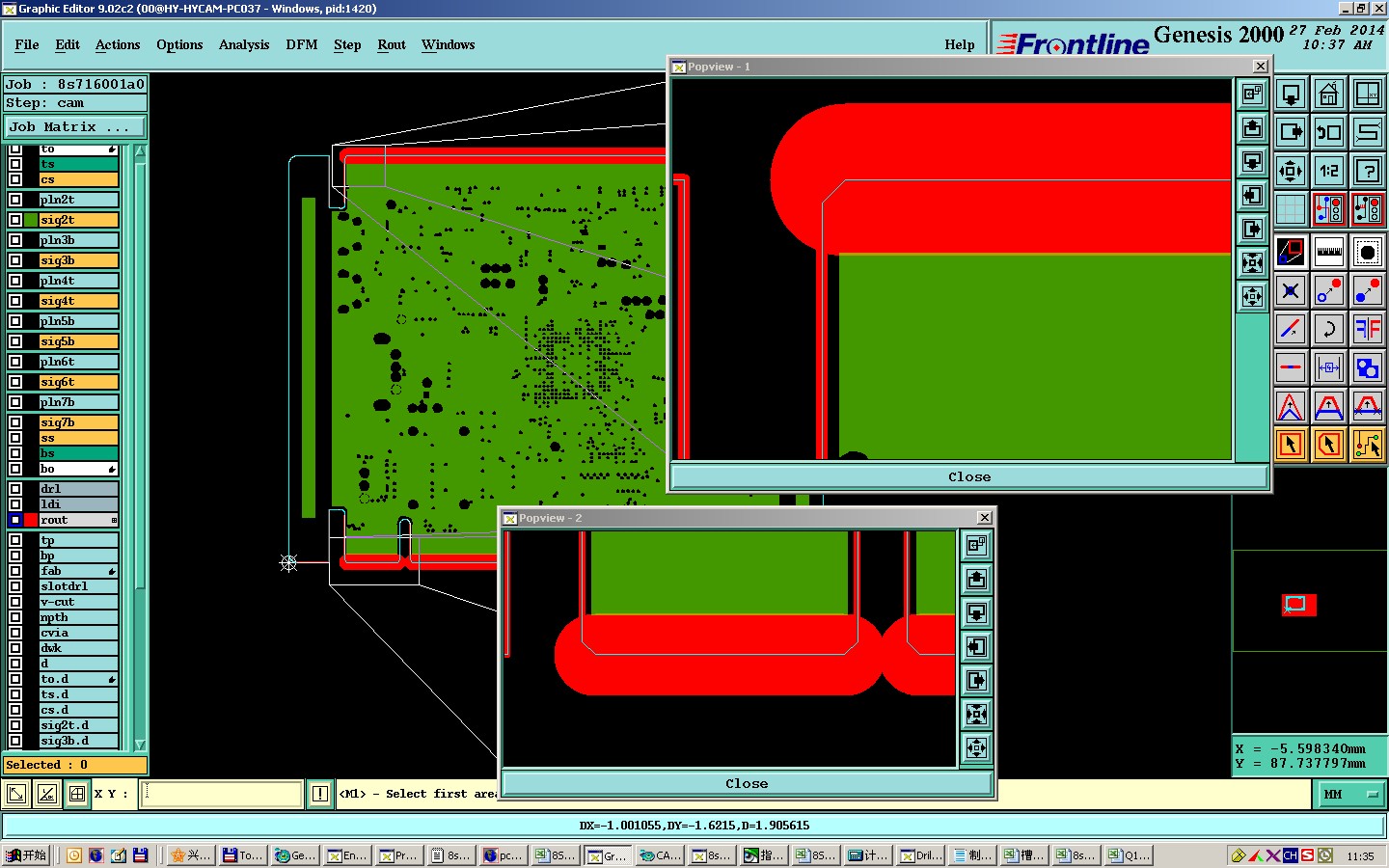Click the layer list scroll-up arrow
1389x868 pixels.
click(x=140, y=151)
